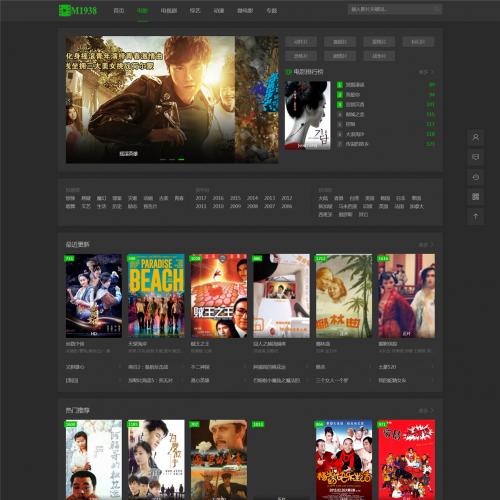Filter movies by year 2006

point(287,206)
